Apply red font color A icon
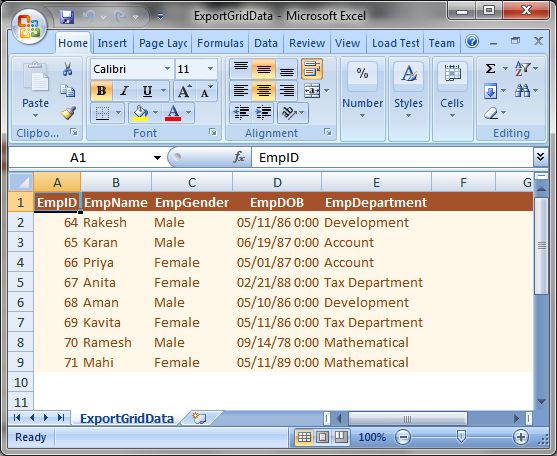The width and height of the screenshot is (557, 456). (173, 113)
